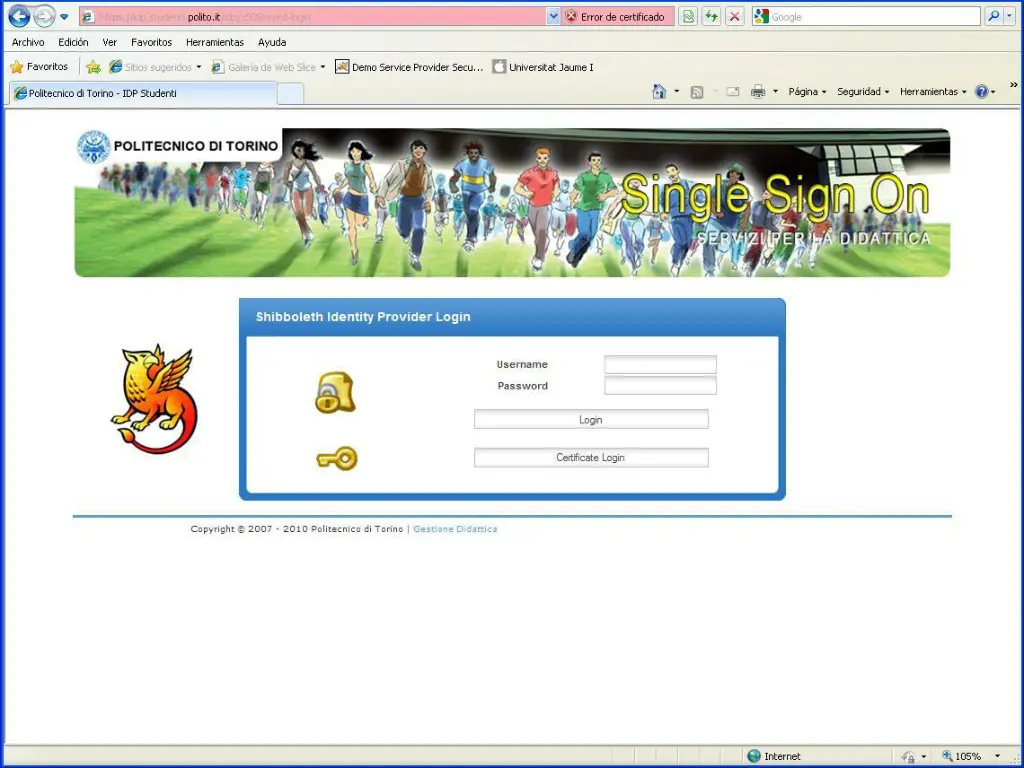Click the Login button
This screenshot has width=1024, height=768.
[591, 419]
